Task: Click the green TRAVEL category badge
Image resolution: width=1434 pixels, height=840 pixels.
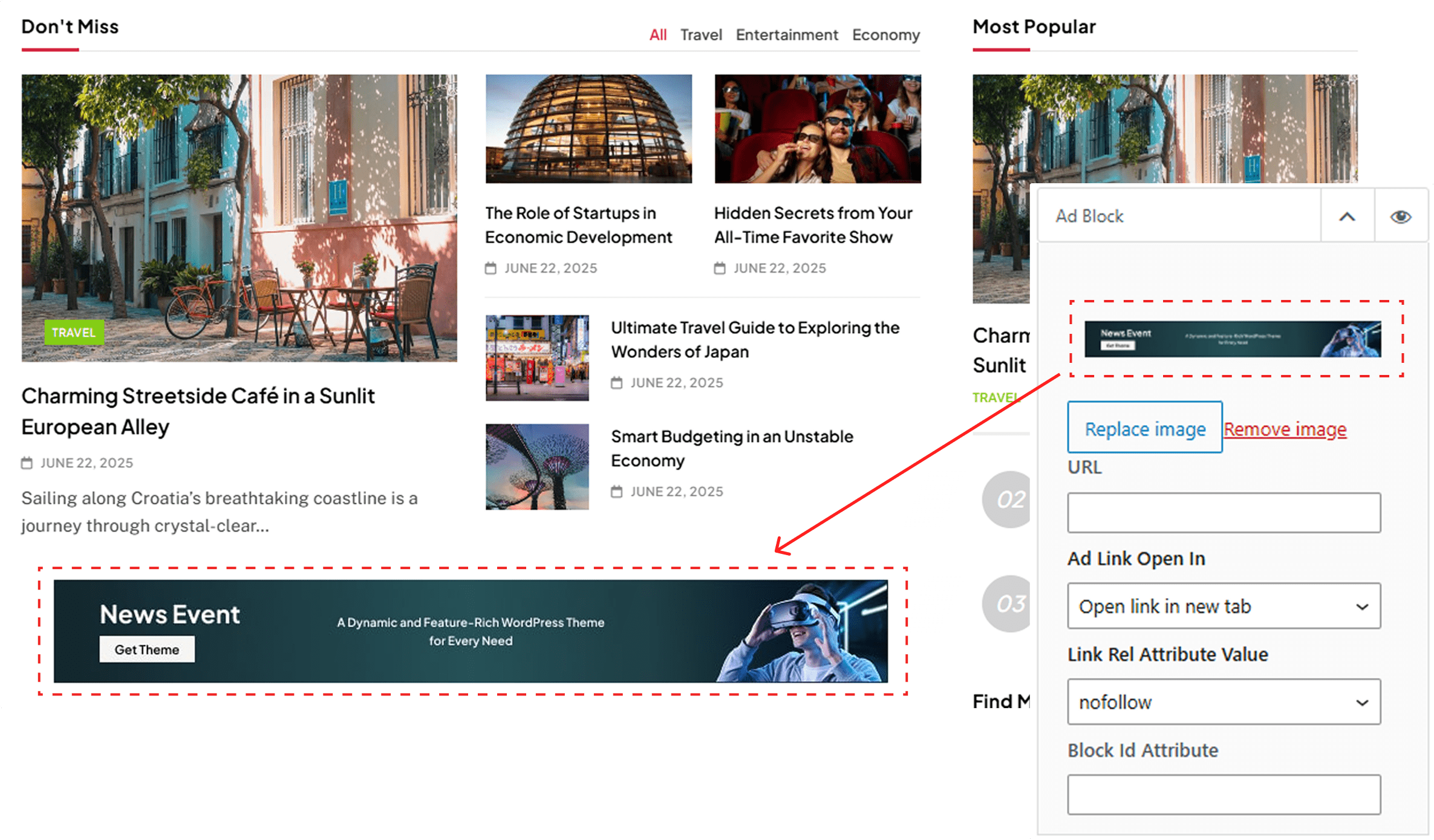Action: click(x=74, y=333)
